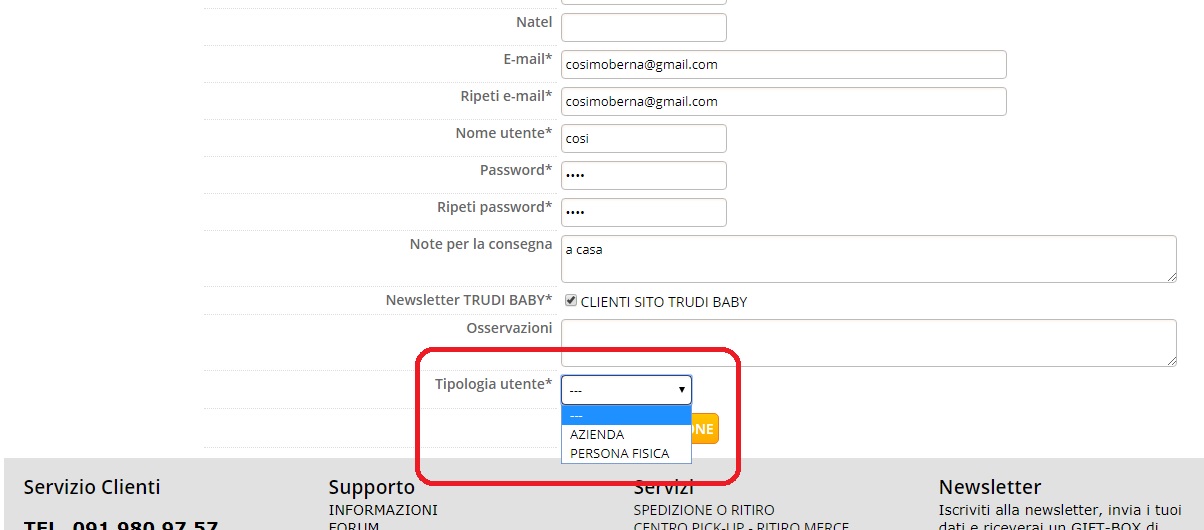Click into the Password field
The height and width of the screenshot is (530, 1204).
(643, 176)
